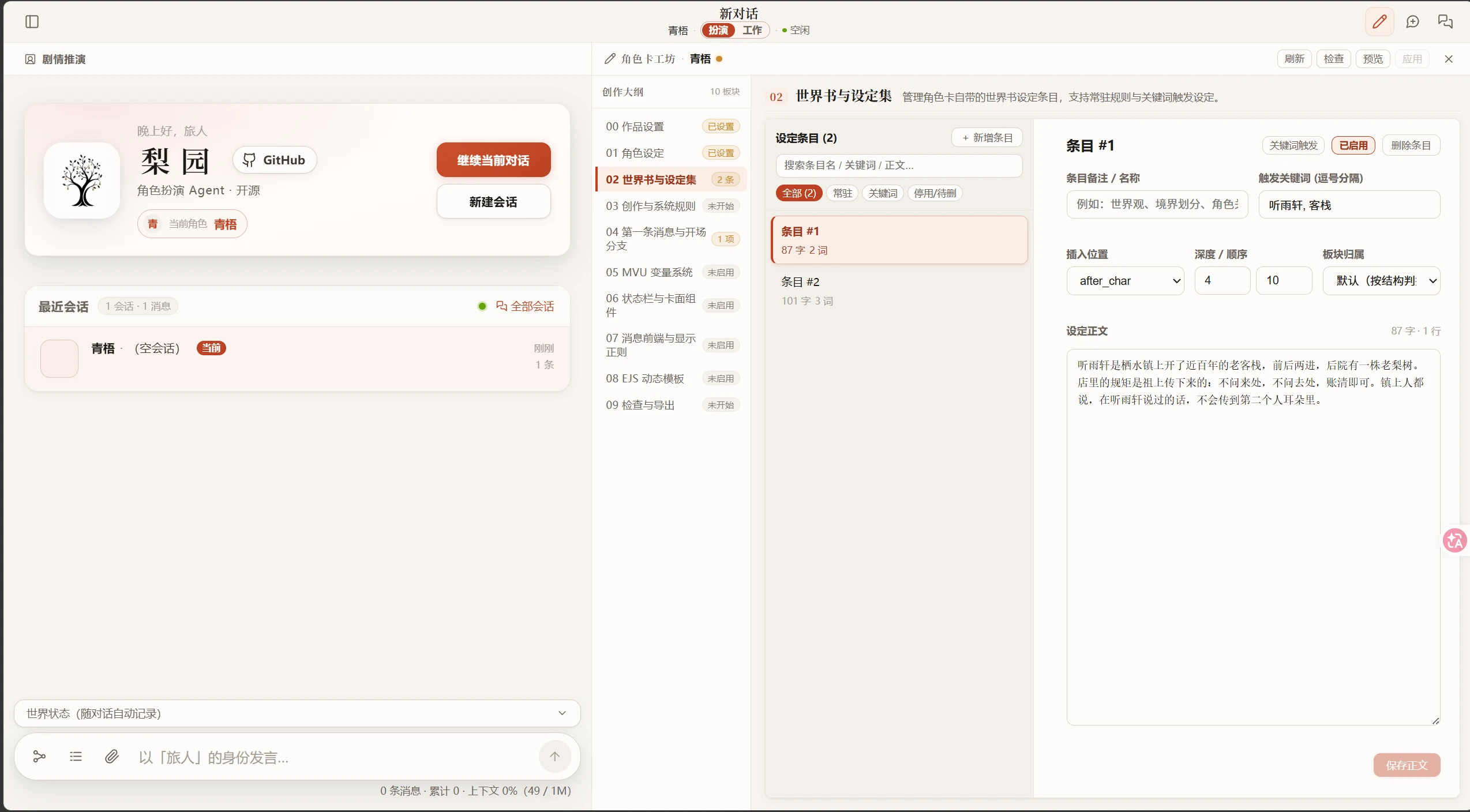
Task: Filter entries by 关键词
Action: click(x=883, y=193)
